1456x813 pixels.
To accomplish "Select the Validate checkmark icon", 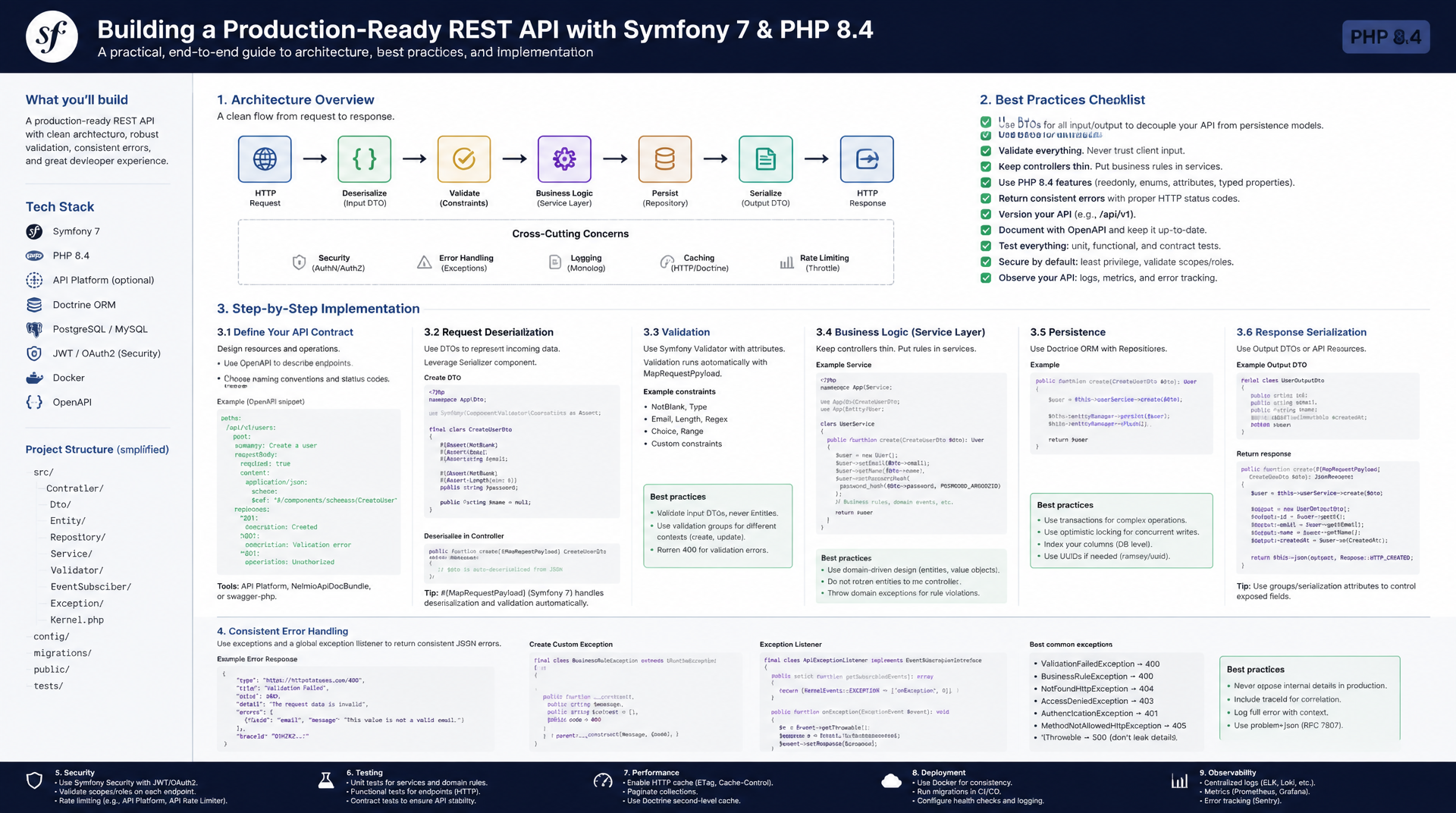I will 464,159.
